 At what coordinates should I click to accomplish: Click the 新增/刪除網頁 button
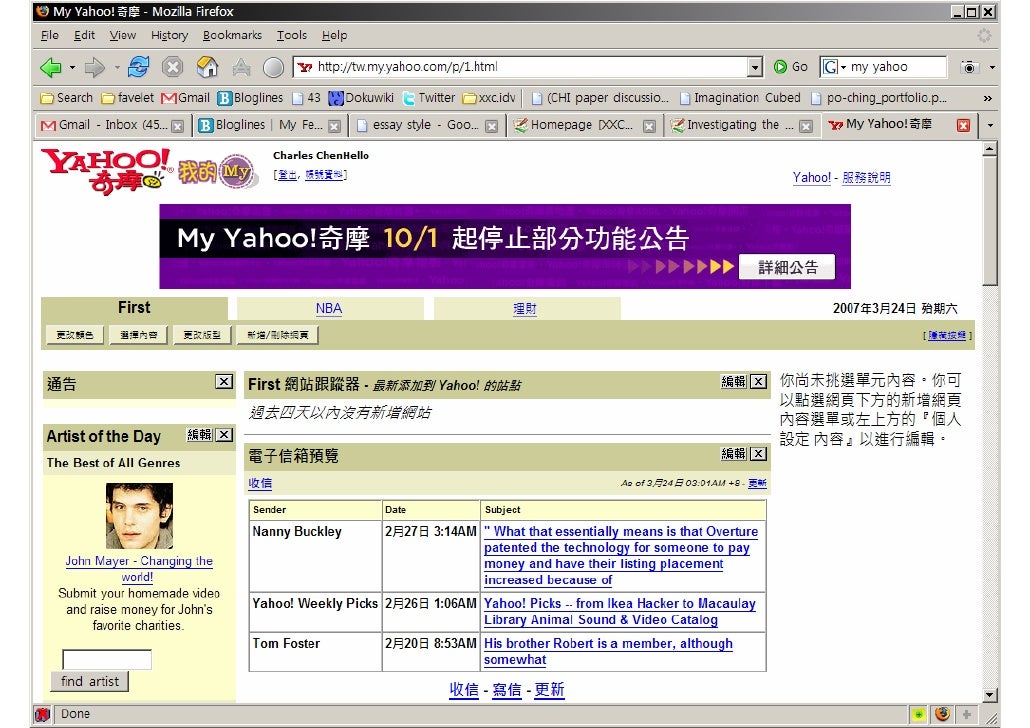click(278, 335)
